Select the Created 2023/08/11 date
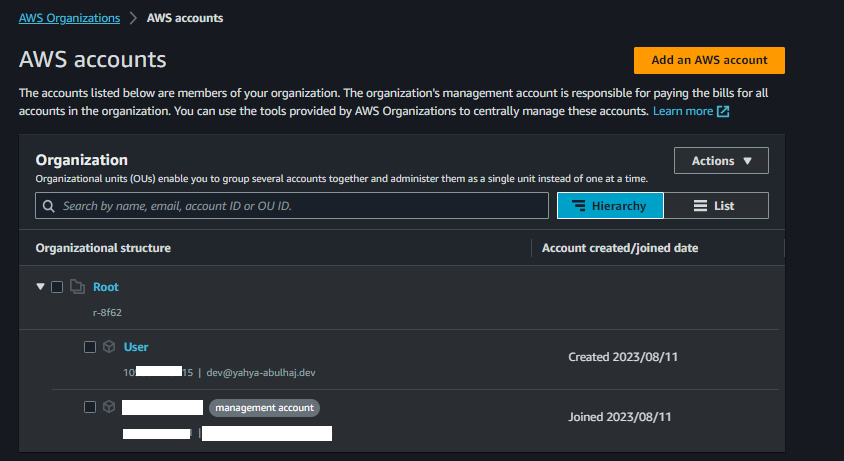The image size is (844, 461). (623, 357)
